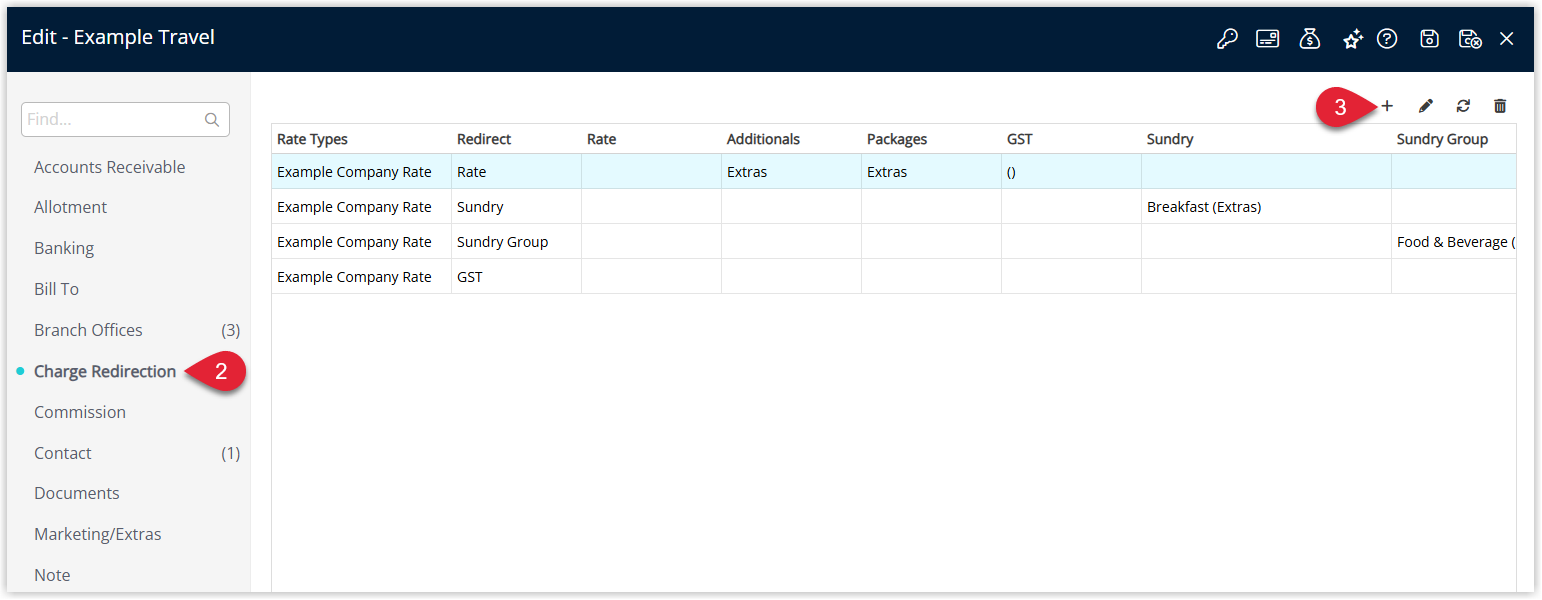Click the '()' cell under GST
Image resolution: width=1542 pixels, height=600 pixels.
coord(1071,172)
